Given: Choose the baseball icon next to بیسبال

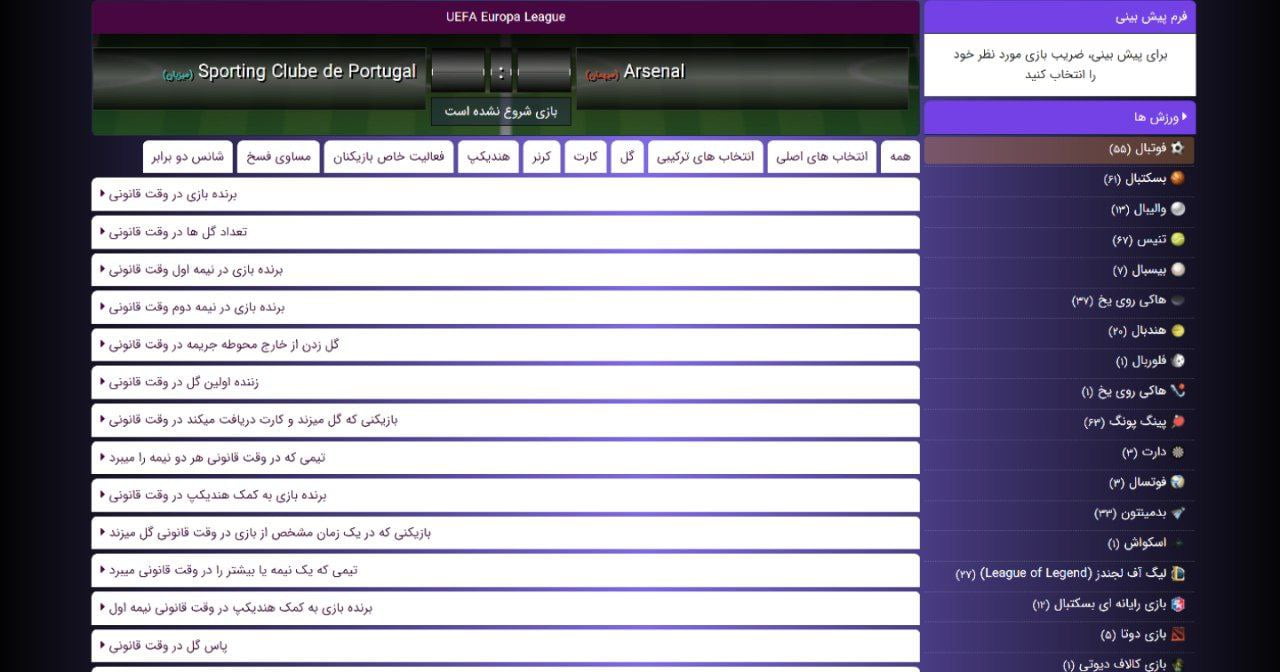Looking at the screenshot, I should (1177, 270).
